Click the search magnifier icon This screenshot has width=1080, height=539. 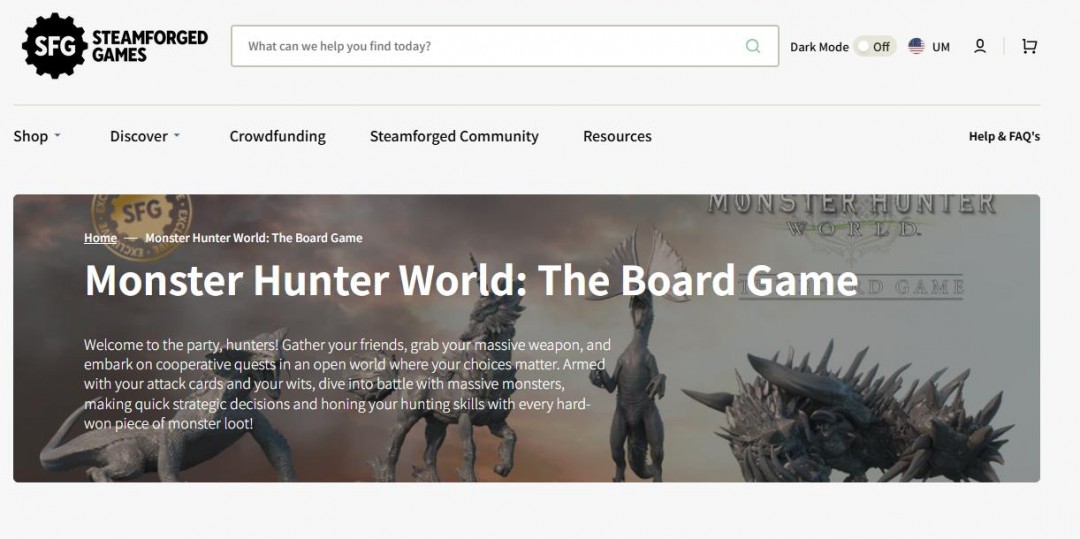pos(753,46)
